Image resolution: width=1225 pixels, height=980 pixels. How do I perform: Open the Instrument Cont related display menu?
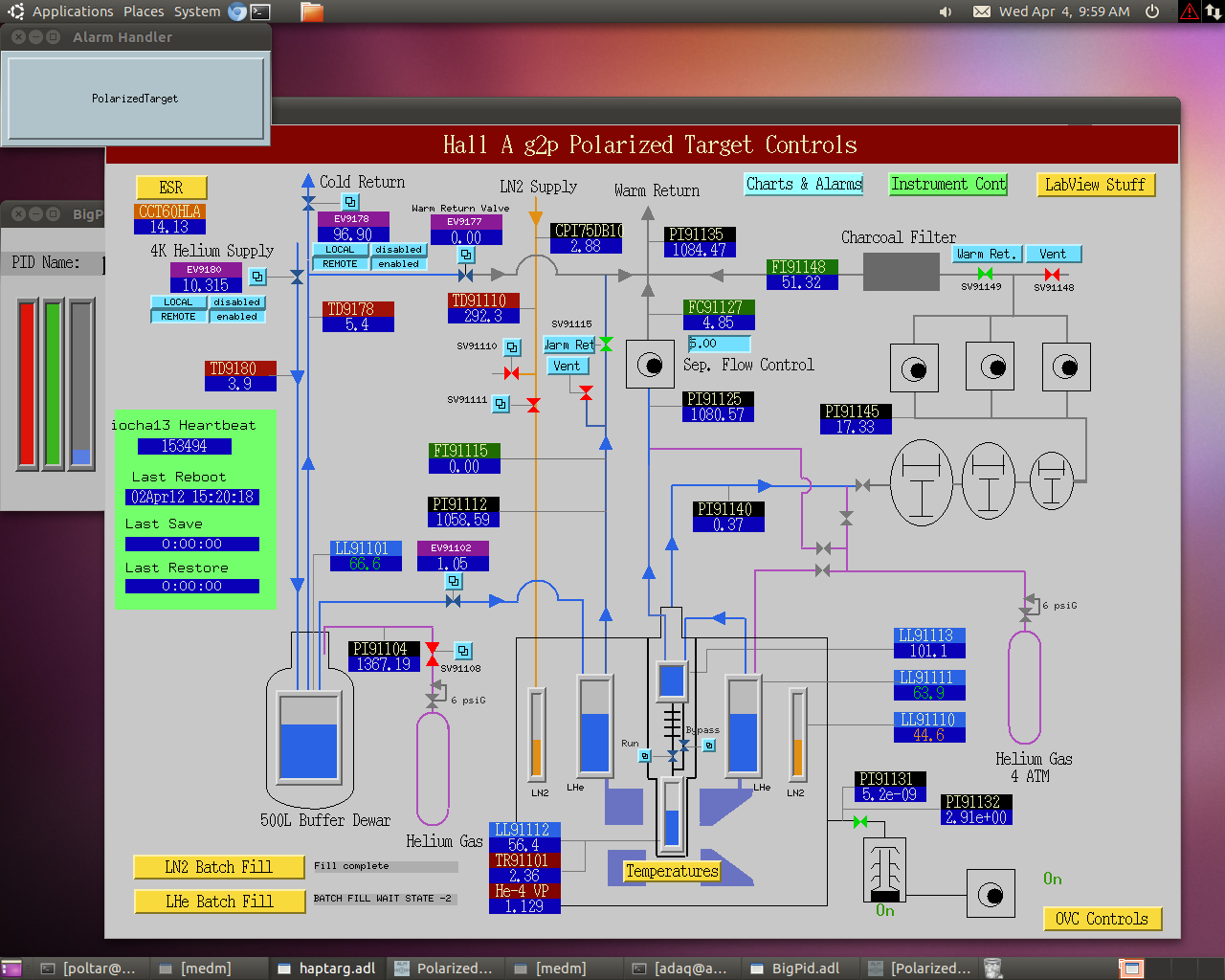947,184
